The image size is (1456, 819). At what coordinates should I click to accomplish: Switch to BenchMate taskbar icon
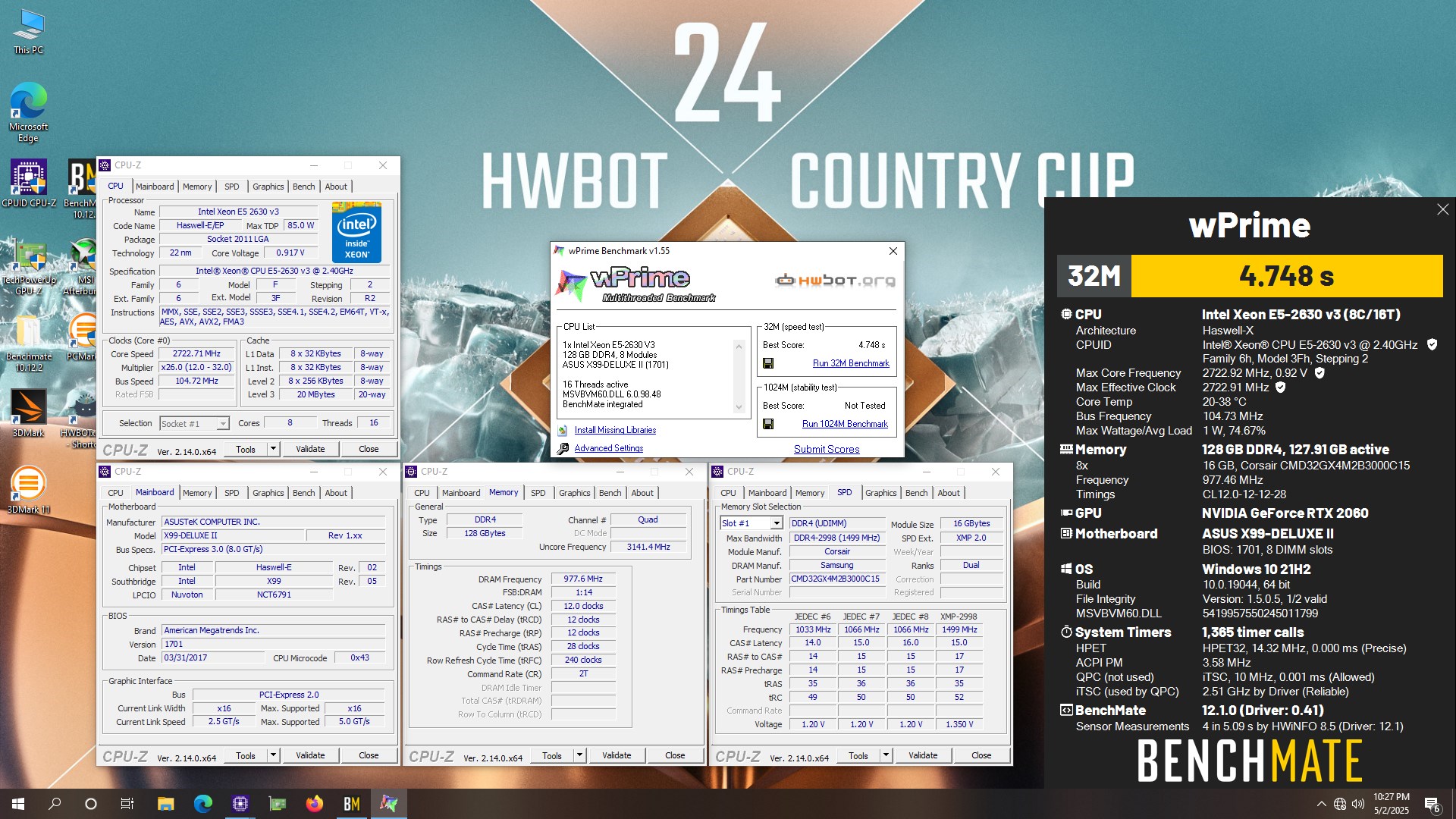[352, 804]
